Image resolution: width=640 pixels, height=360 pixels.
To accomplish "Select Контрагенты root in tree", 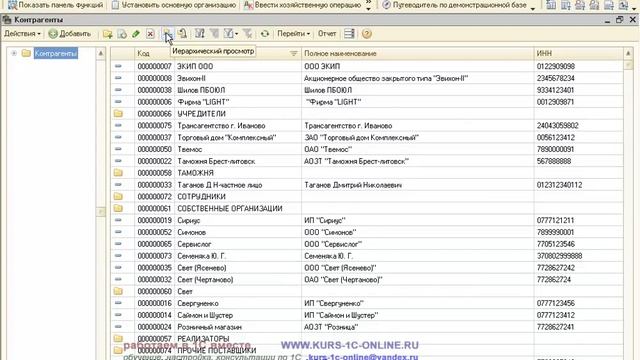I will pyautogui.click(x=56, y=53).
